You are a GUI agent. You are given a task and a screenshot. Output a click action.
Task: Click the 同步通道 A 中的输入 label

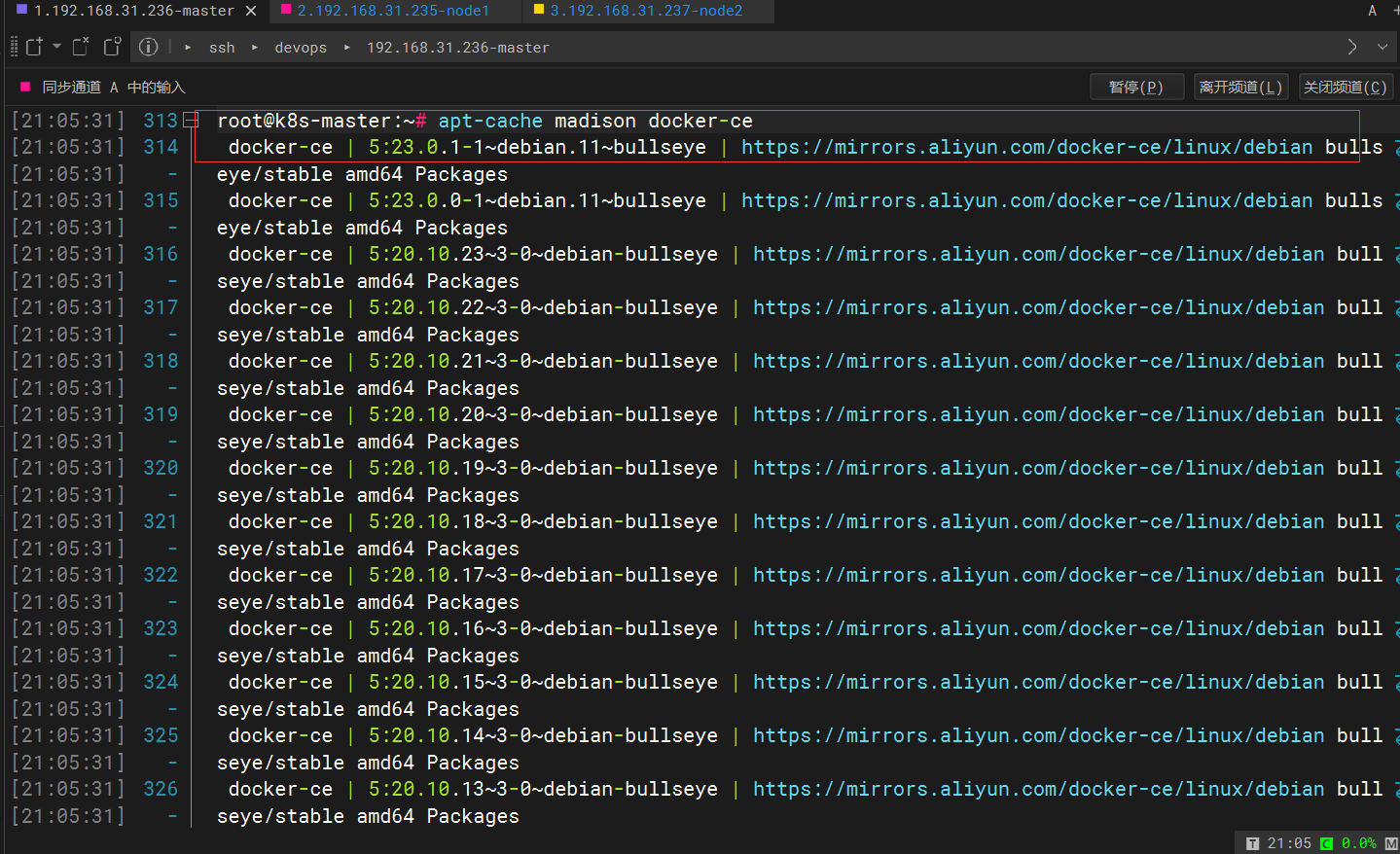[x=113, y=87]
